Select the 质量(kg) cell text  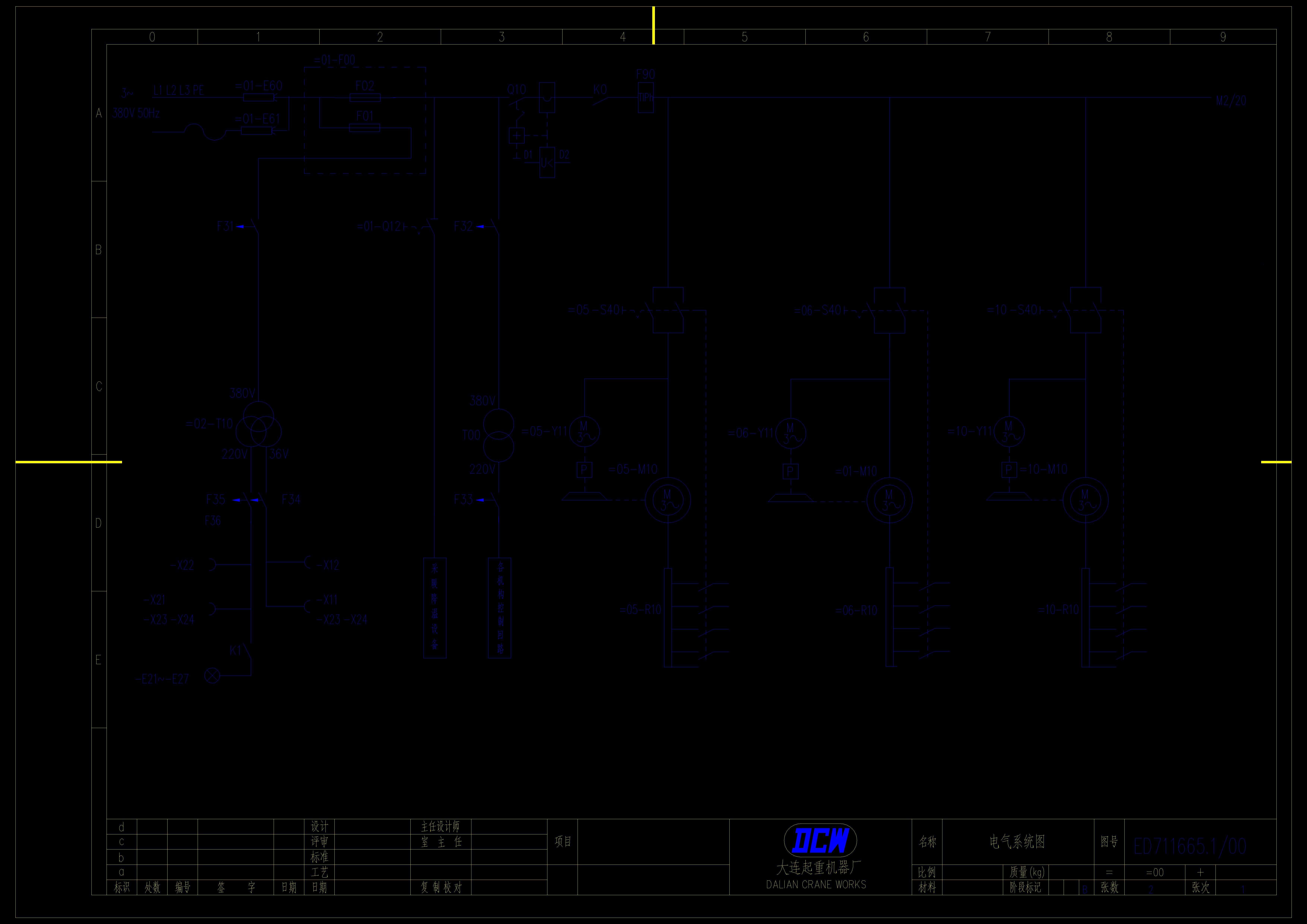pos(1027,872)
